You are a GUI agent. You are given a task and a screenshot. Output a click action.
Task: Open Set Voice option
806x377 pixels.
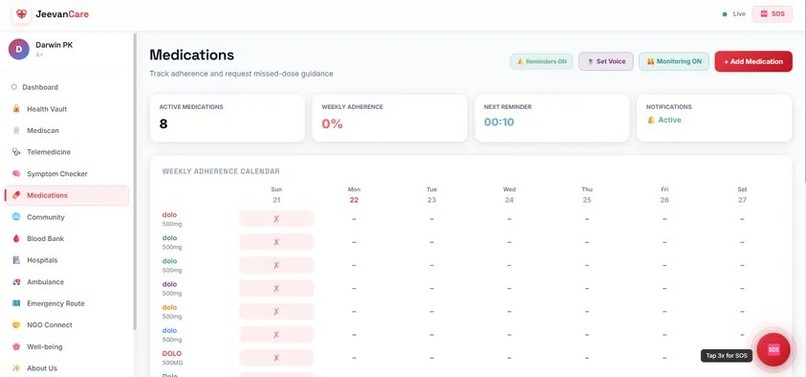point(606,62)
